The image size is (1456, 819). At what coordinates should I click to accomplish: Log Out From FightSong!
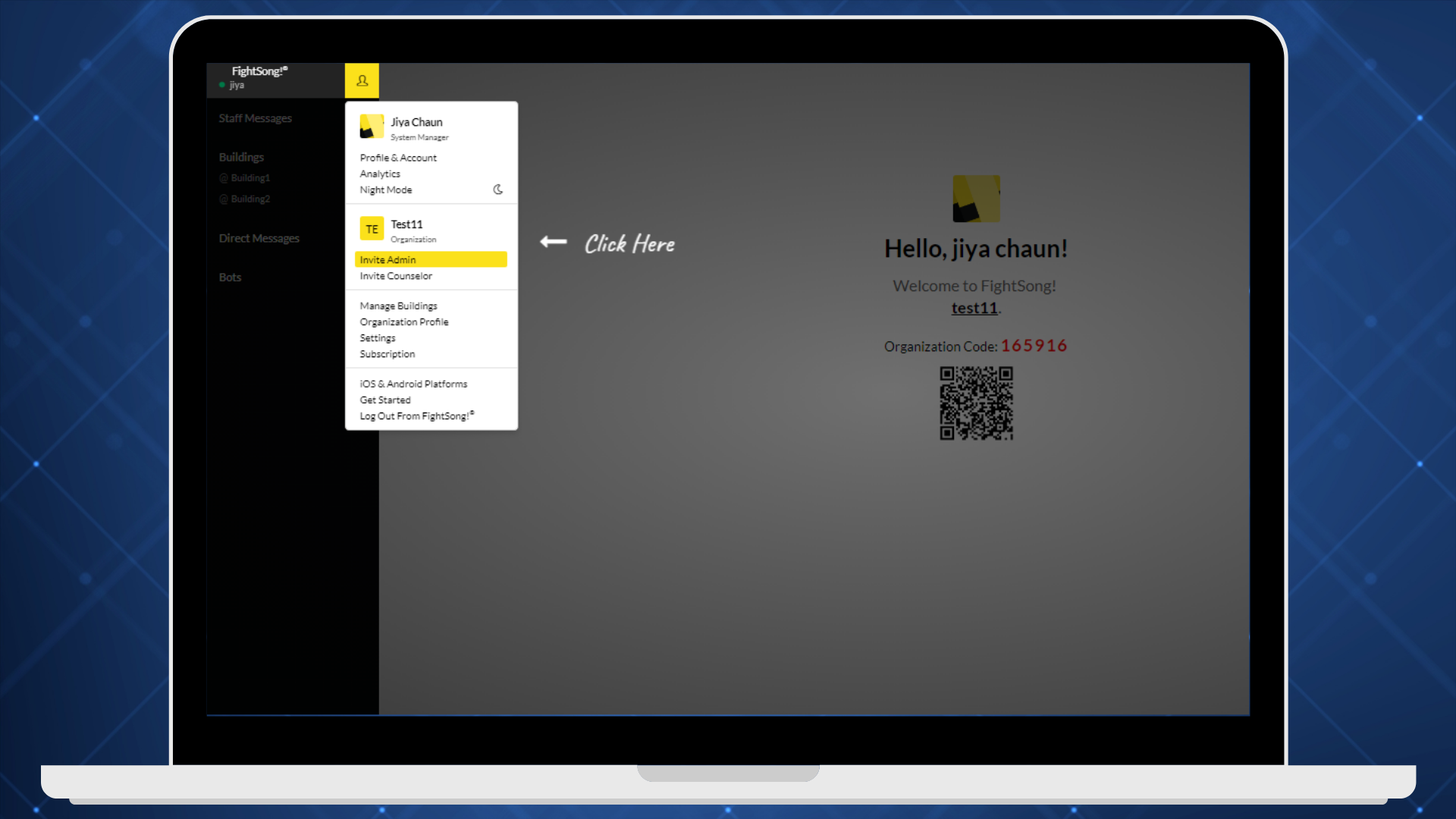click(x=417, y=416)
